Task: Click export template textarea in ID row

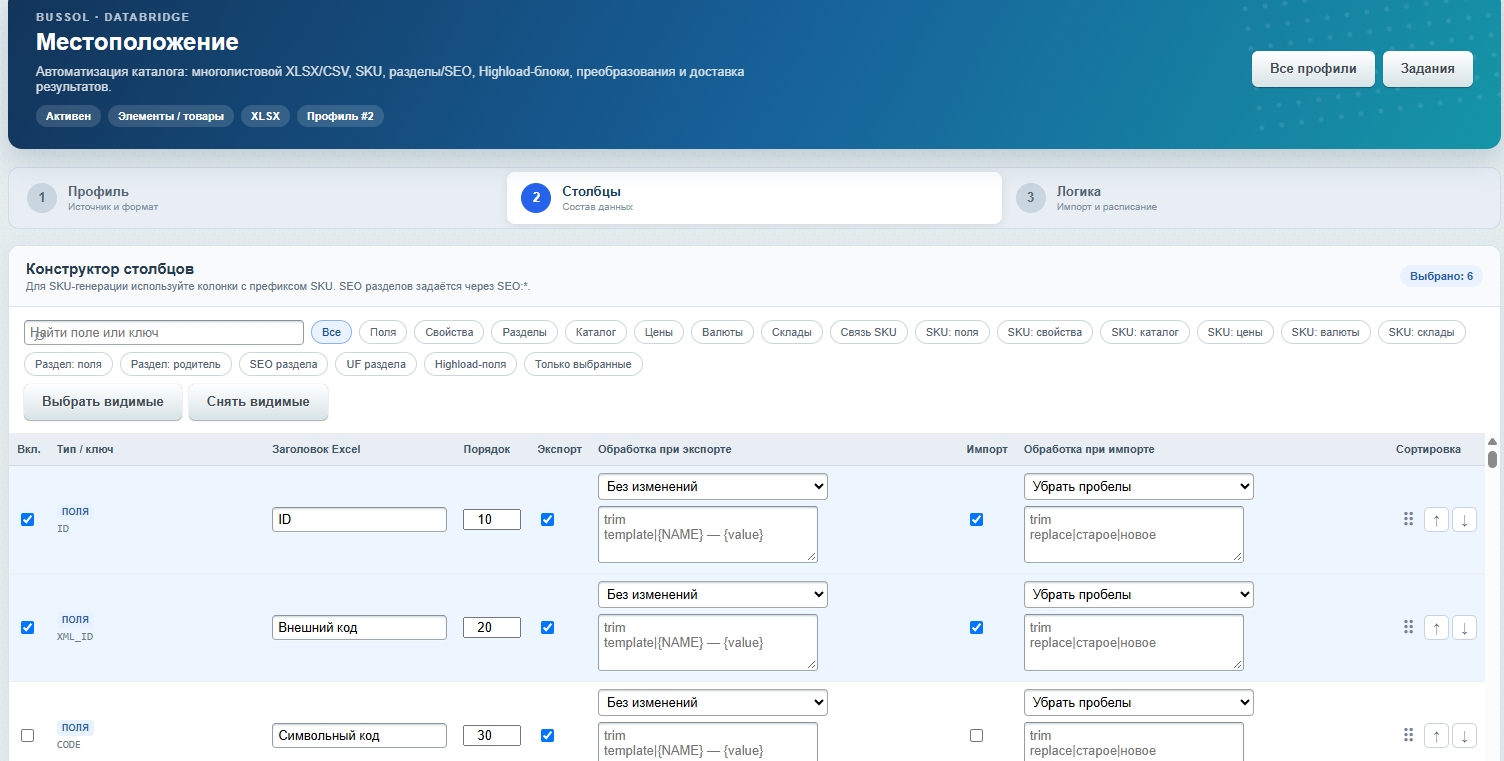Action: 708,534
